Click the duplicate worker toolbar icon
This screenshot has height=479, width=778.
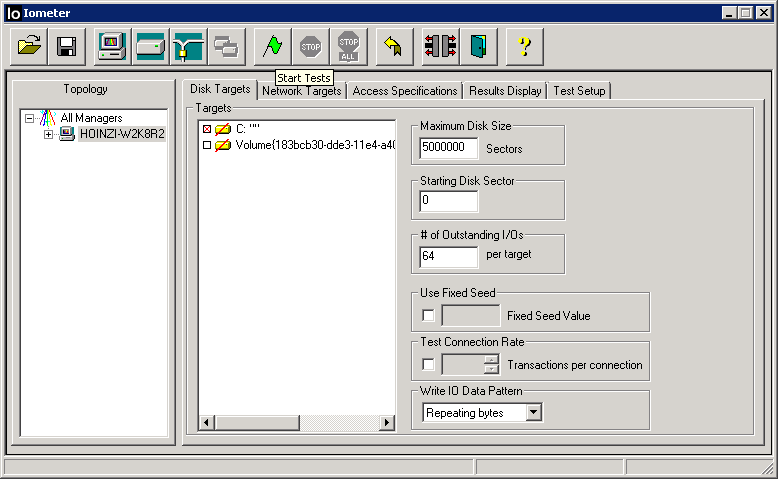[227, 47]
